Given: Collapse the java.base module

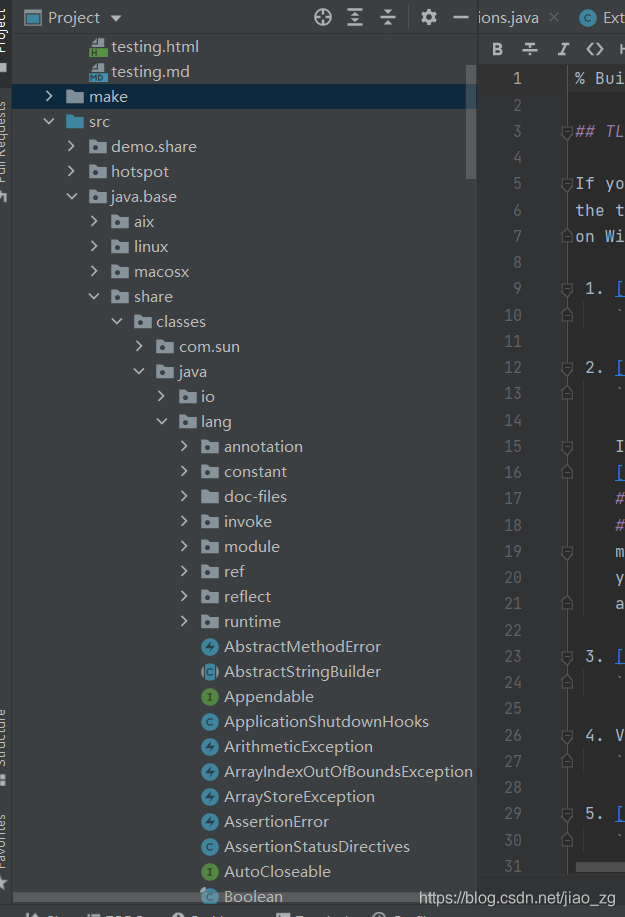Looking at the screenshot, I should click(71, 196).
